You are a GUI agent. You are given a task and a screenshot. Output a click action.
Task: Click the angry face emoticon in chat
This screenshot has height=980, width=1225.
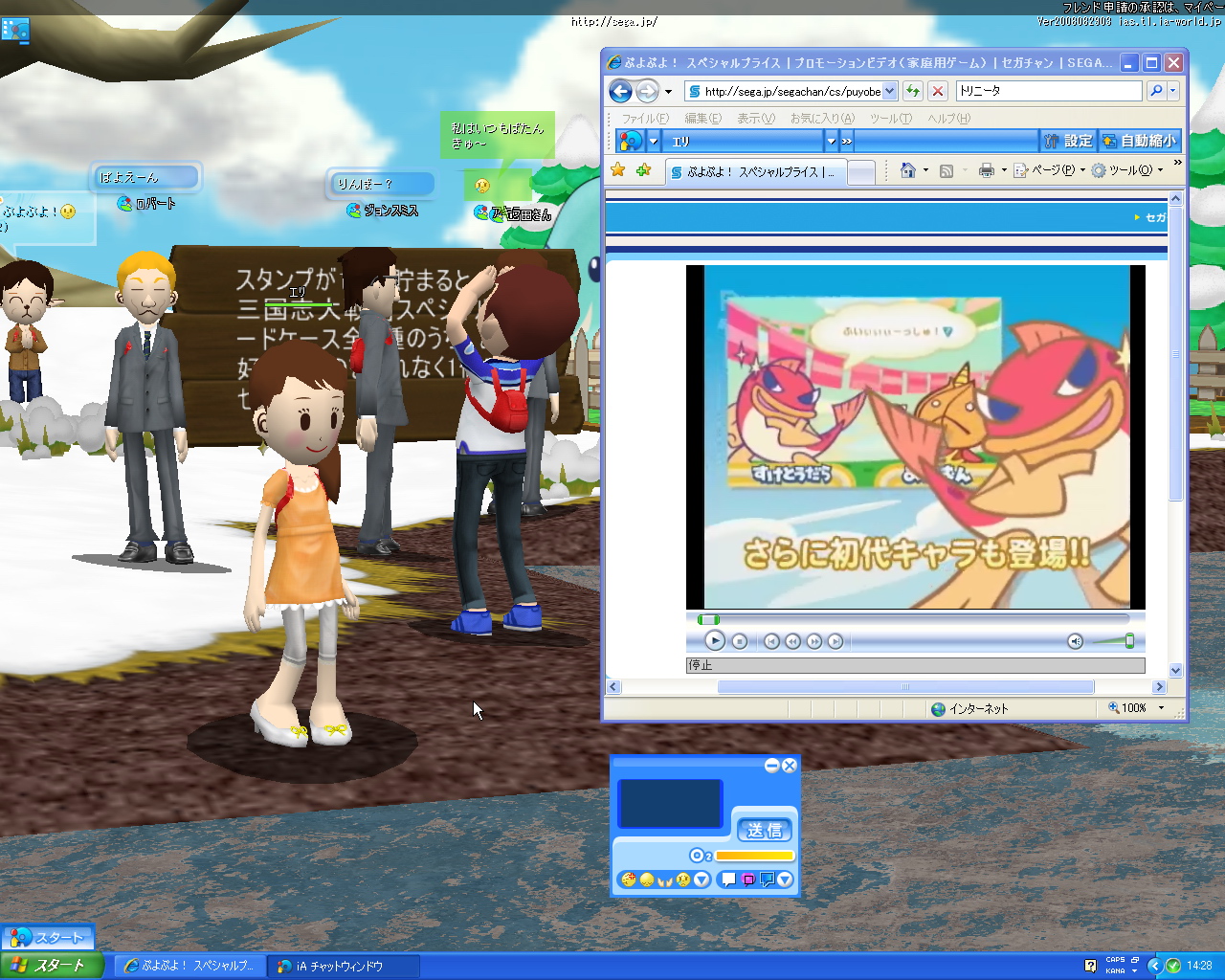pyautogui.click(x=629, y=880)
